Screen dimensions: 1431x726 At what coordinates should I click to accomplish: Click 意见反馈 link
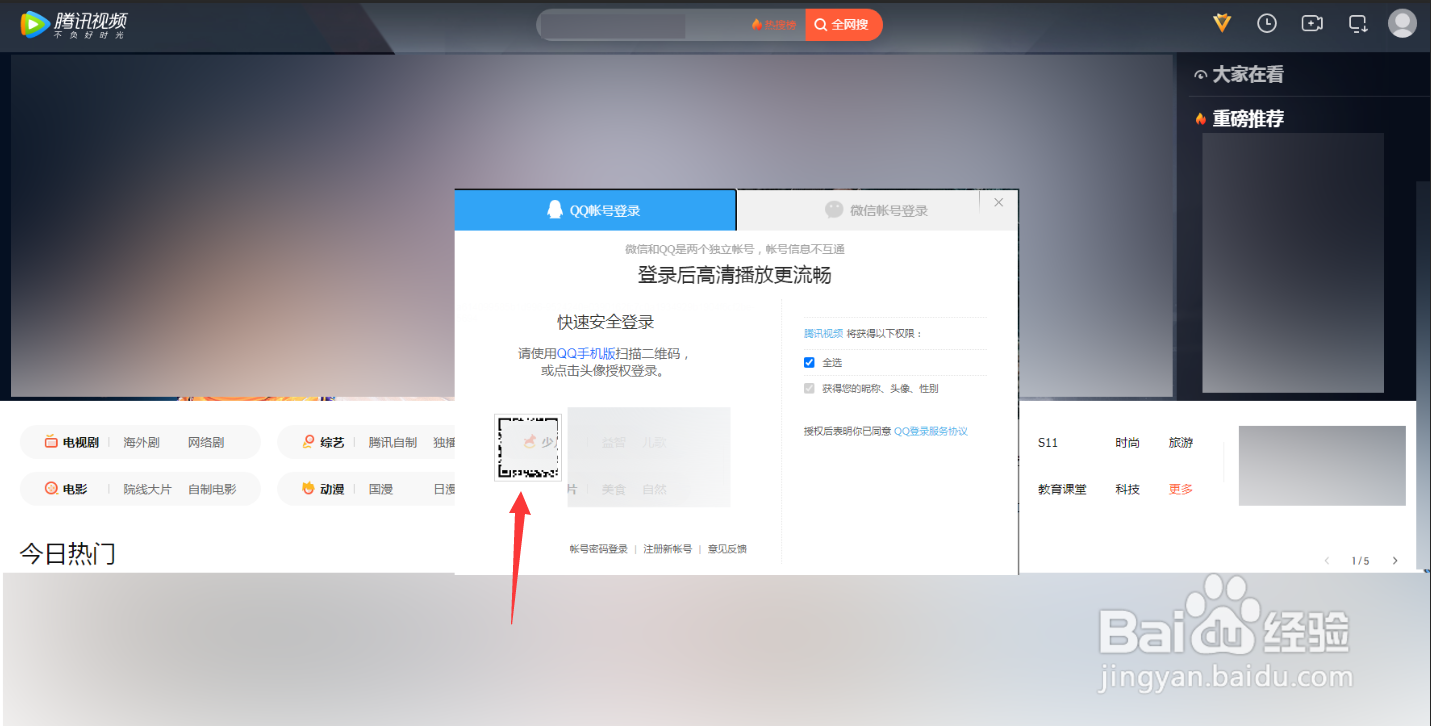(727, 549)
